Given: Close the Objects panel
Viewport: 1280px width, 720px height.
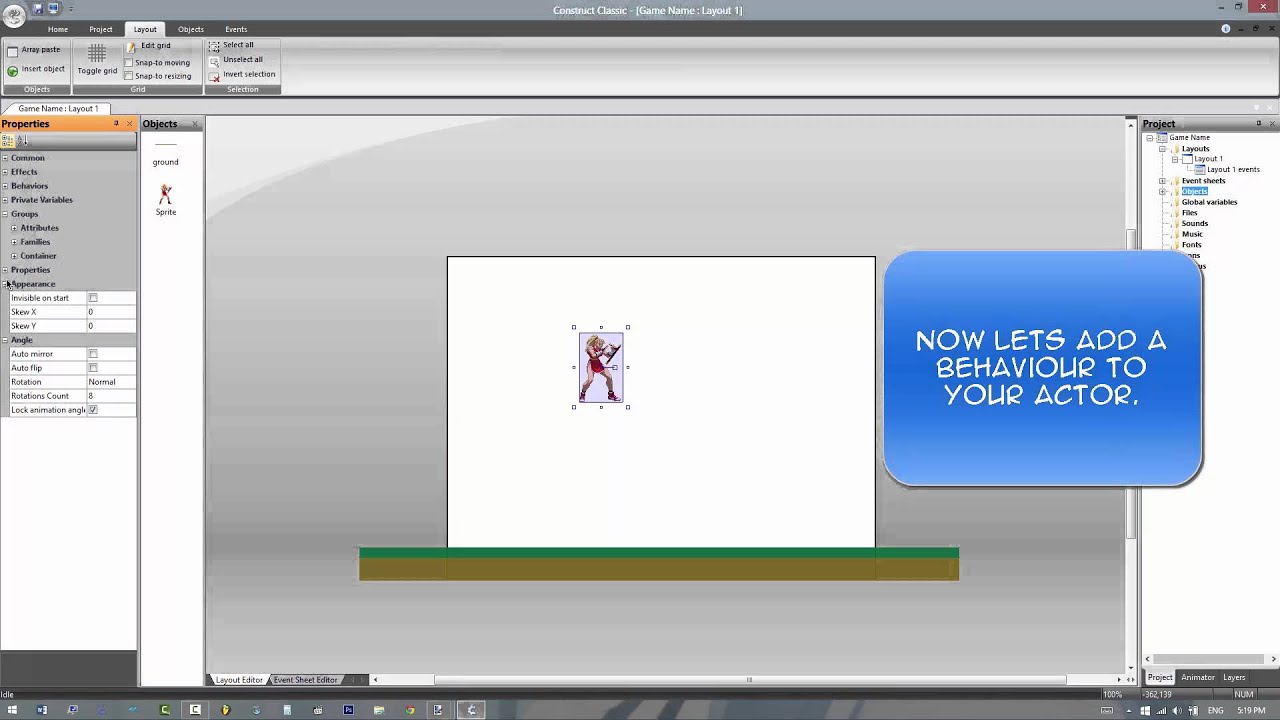Looking at the screenshot, I should pos(195,124).
